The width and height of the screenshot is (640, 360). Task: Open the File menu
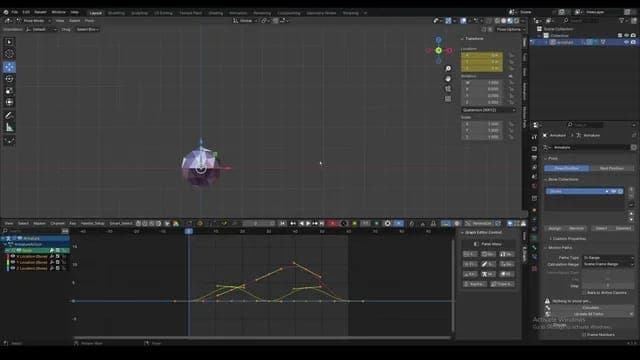pos(15,12)
